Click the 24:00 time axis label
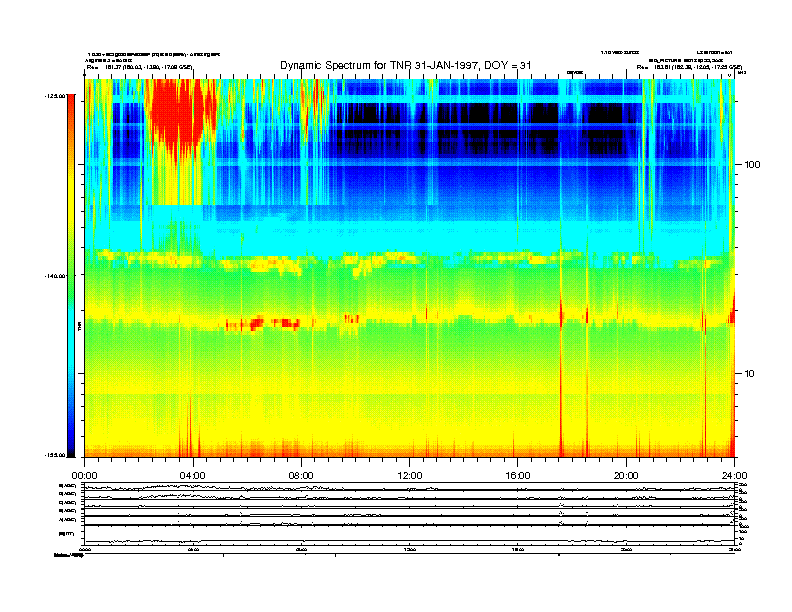Viewport: 792px width, 612px height. (734, 476)
